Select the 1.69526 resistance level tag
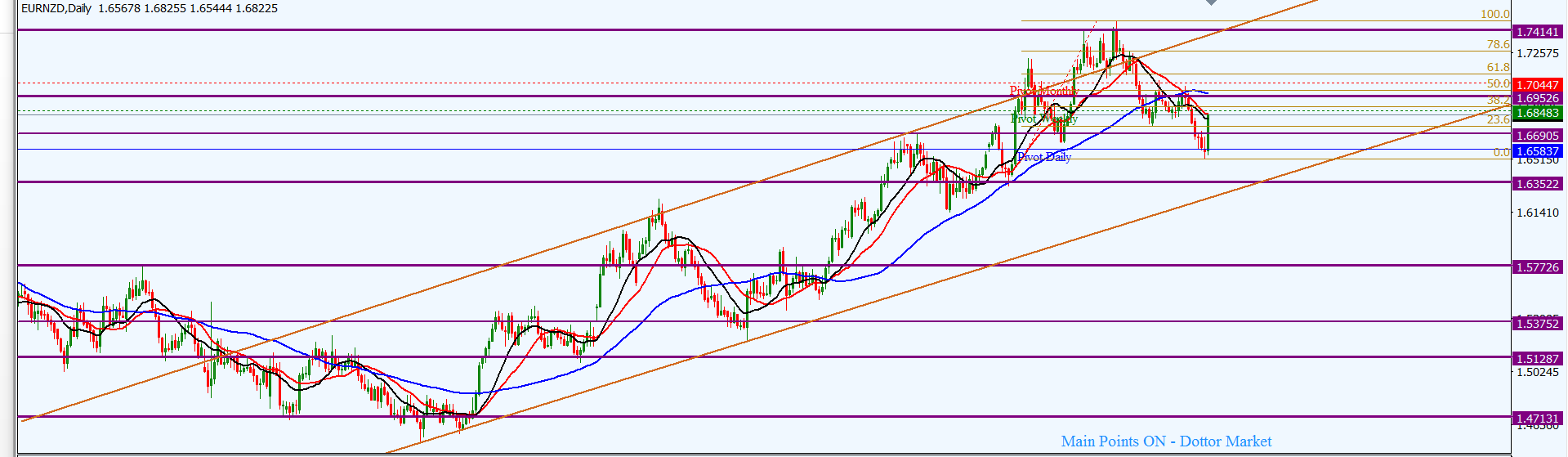The width and height of the screenshot is (1568, 457). tap(1537, 99)
